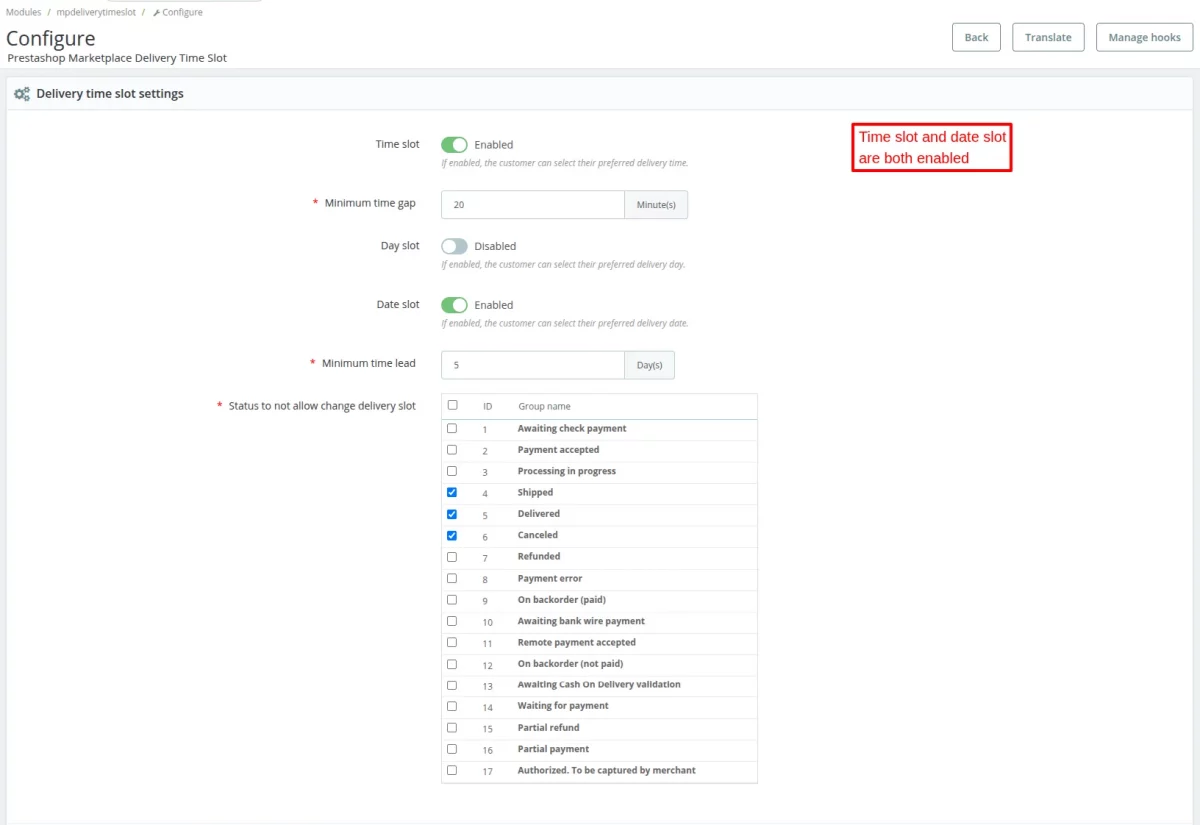Open the Manage hooks panel
The height and width of the screenshot is (825, 1200).
tap(1144, 37)
